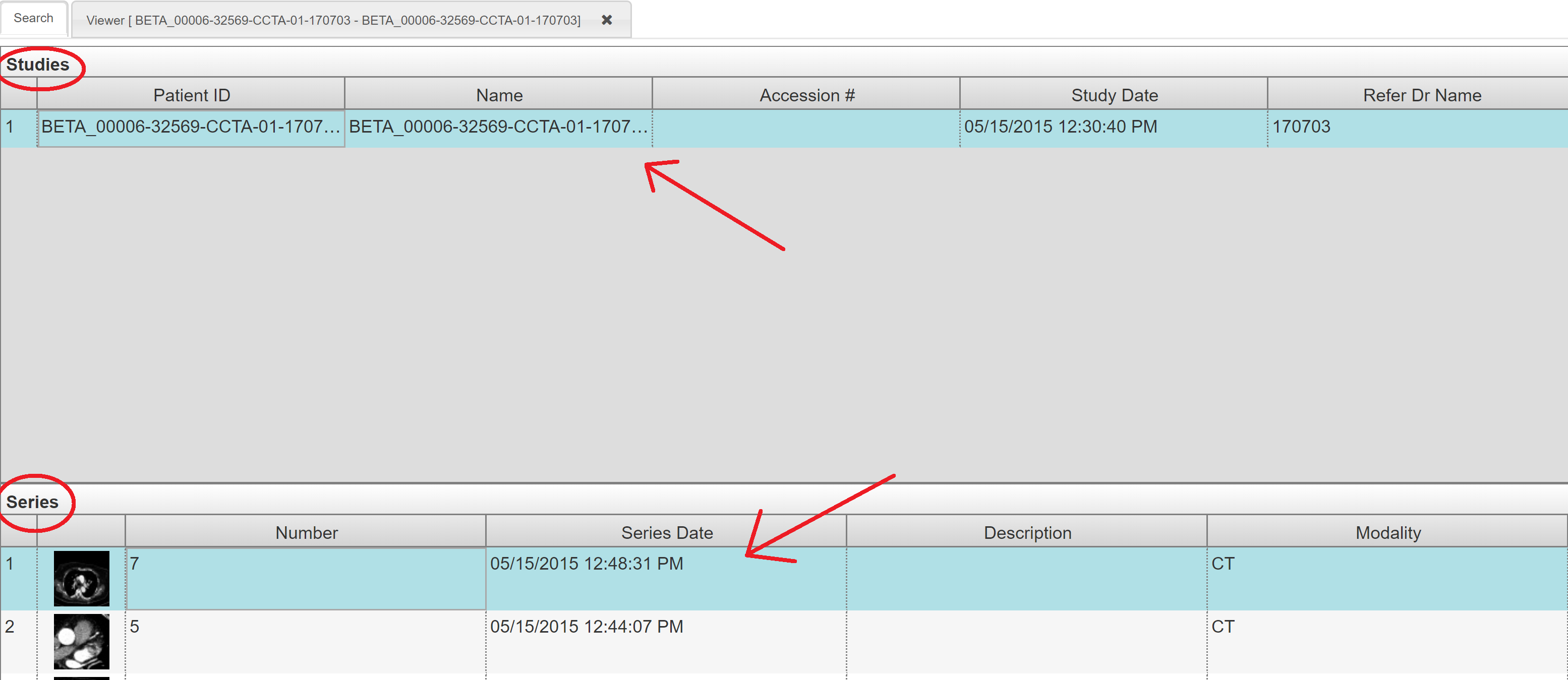Image resolution: width=1568 pixels, height=680 pixels.
Task: Open series 7 chest CT thumbnail
Action: coord(82,578)
